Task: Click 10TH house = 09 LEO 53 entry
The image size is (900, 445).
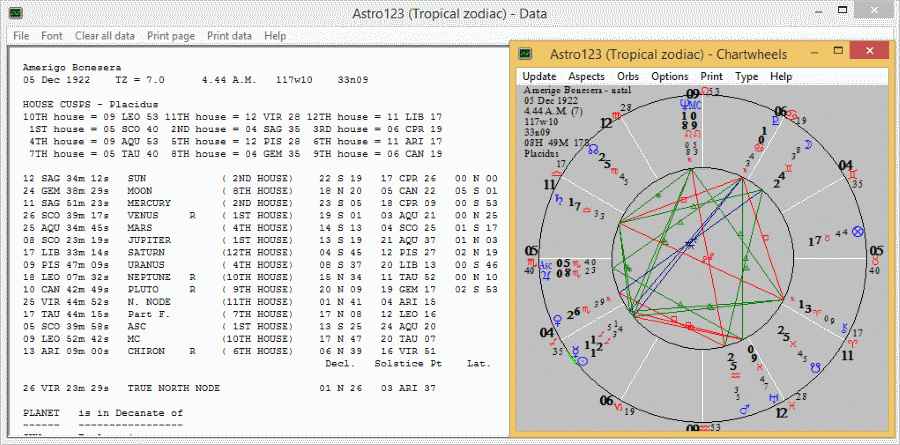Action: pos(90,117)
